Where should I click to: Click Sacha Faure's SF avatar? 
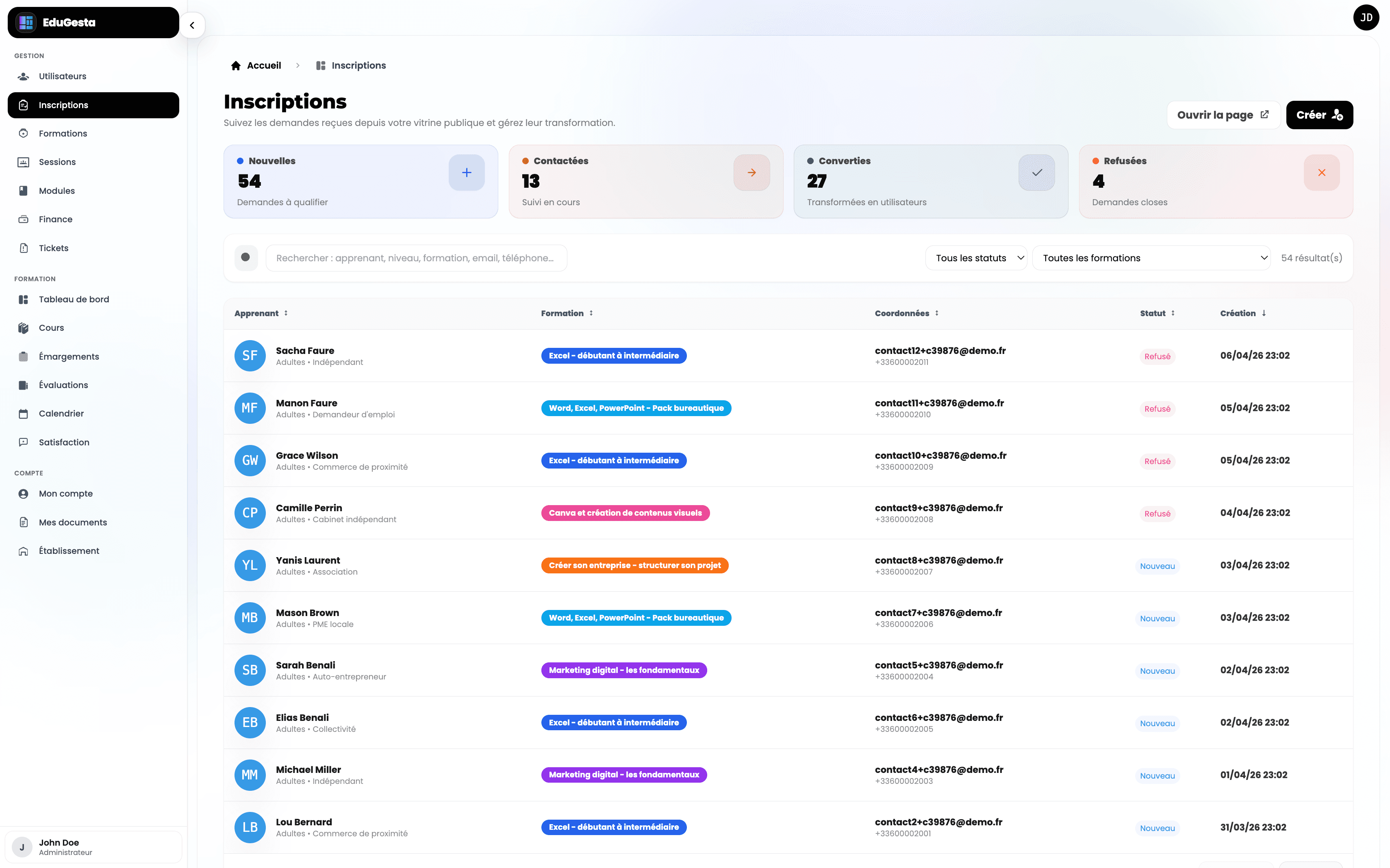[x=250, y=355]
